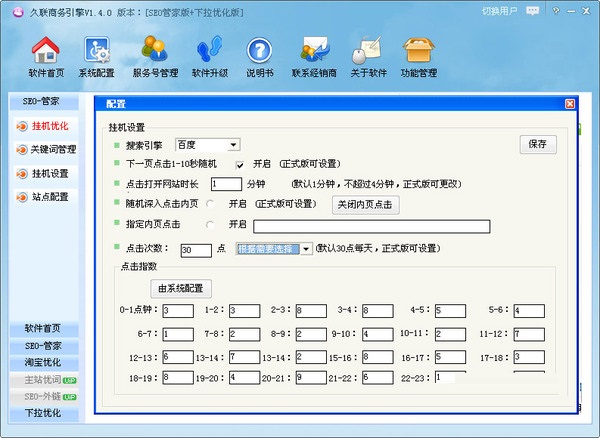Click 由系统配置 button

pos(181,288)
